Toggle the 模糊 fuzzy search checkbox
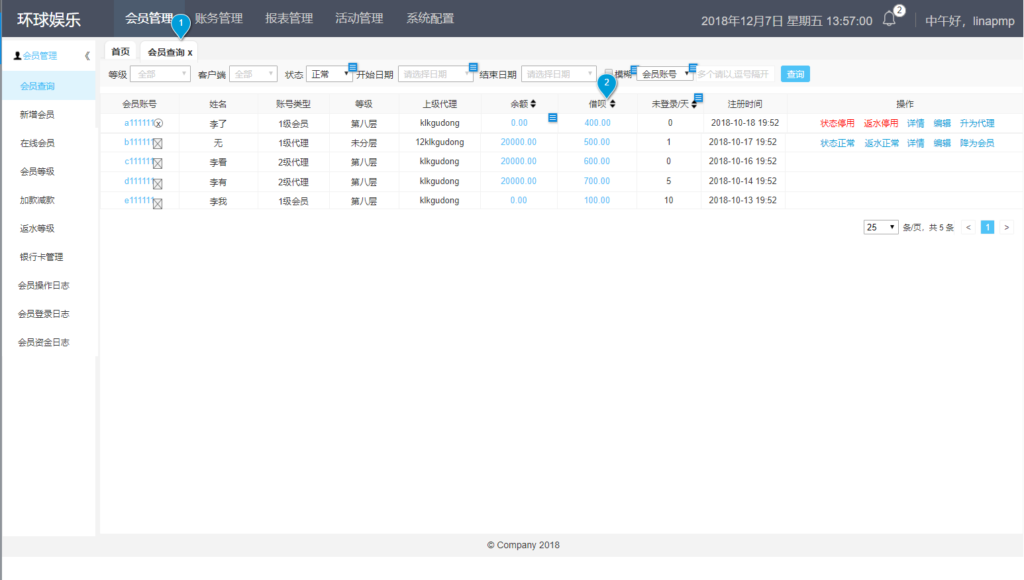 tap(608, 74)
